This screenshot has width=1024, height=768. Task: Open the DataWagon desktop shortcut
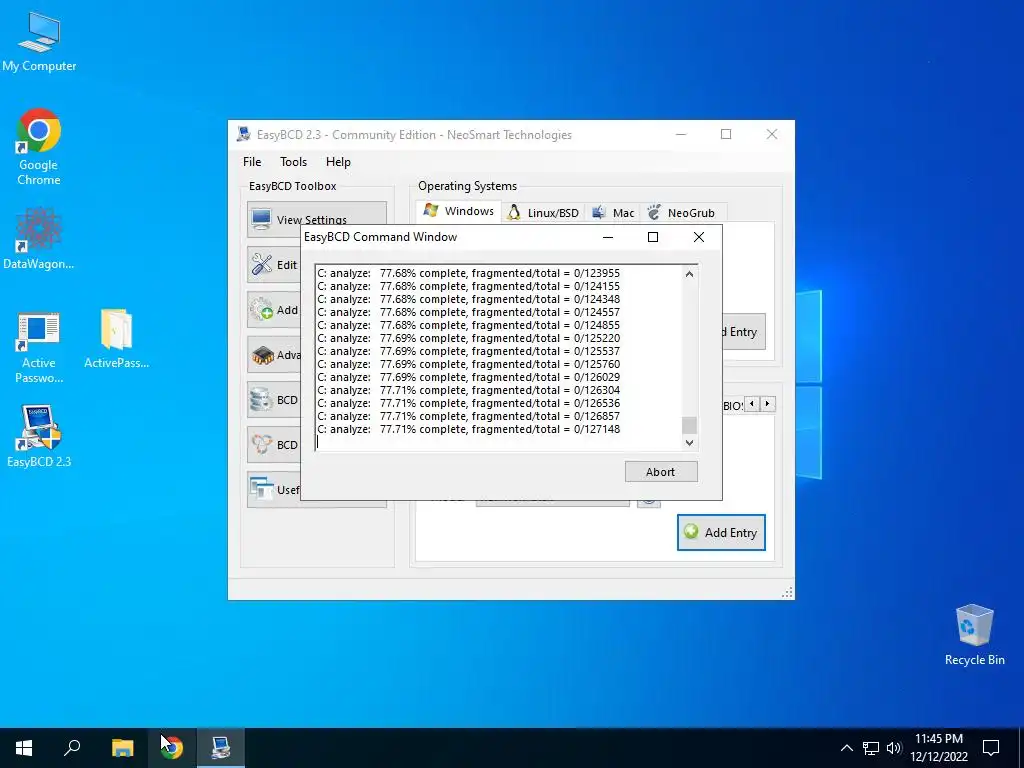tap(39, 238)
